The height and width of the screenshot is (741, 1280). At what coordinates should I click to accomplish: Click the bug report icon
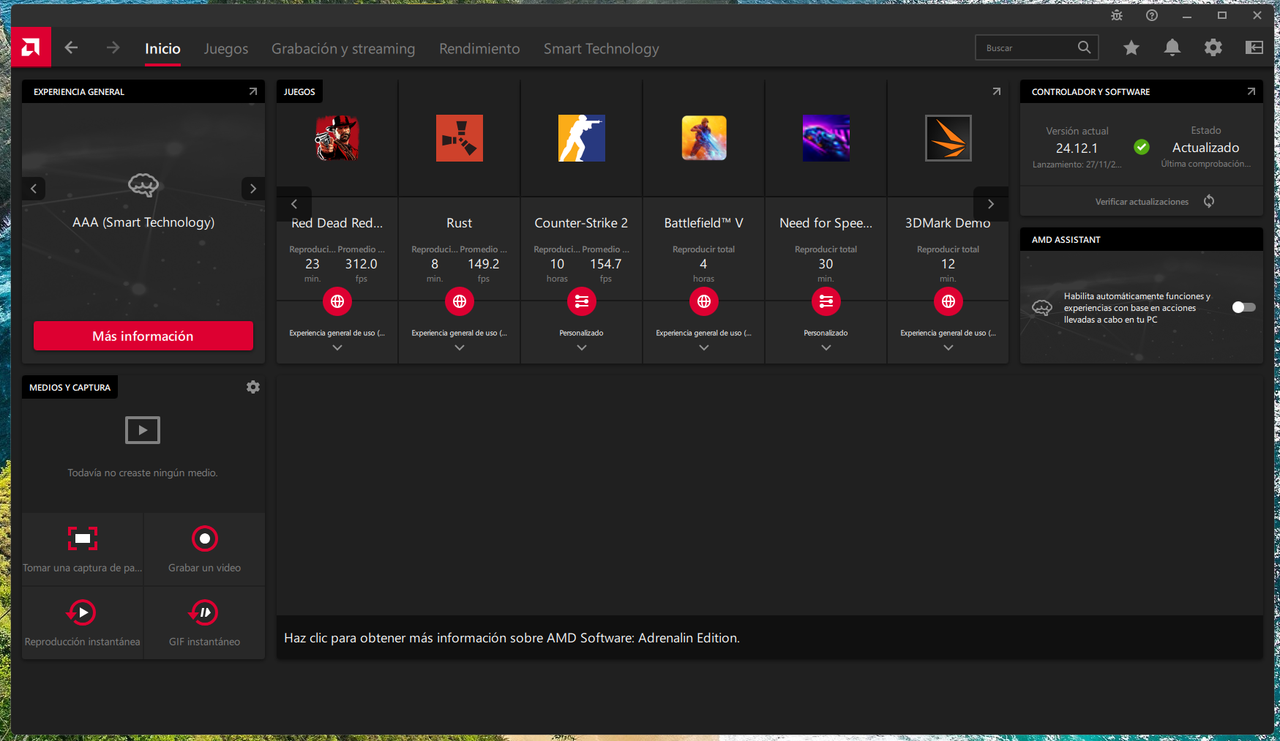[x=1117, y=15]
